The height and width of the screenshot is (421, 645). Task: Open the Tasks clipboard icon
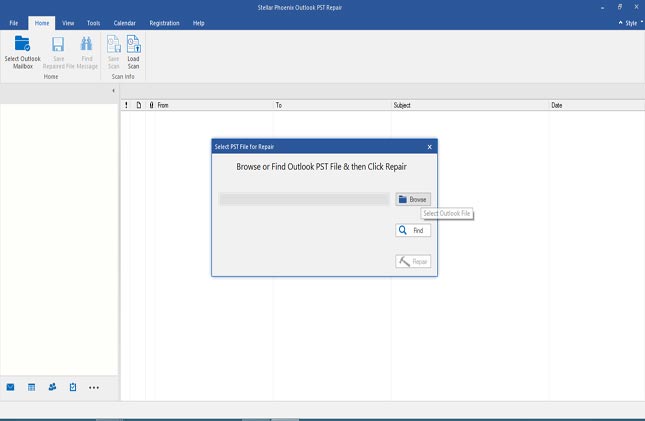click(x=73, y=387)
